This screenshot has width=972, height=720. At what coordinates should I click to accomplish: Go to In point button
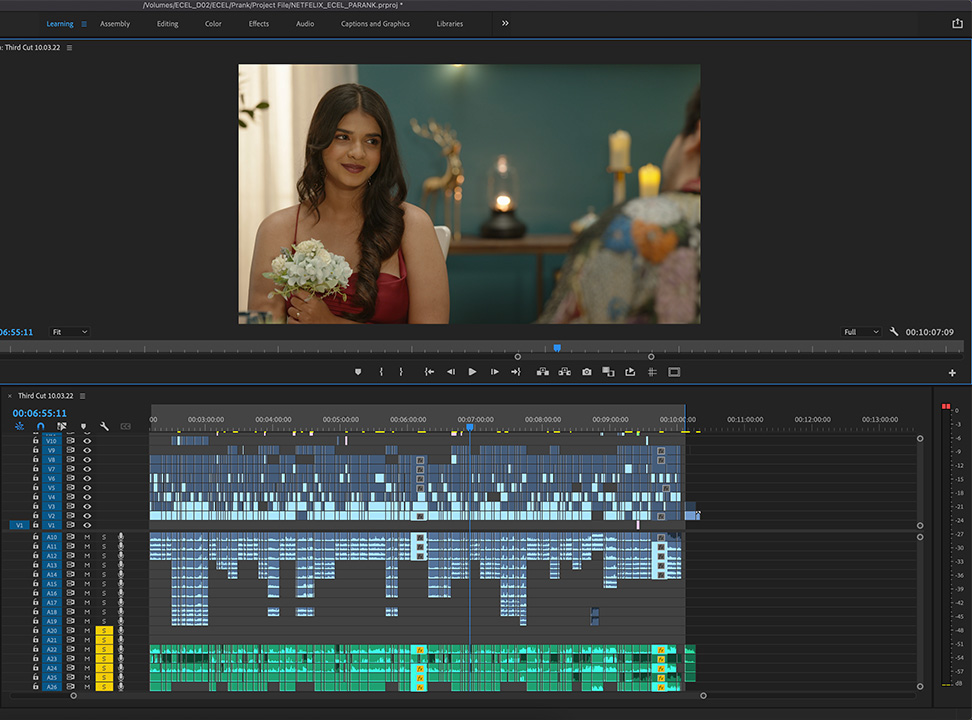click(429, 372)
